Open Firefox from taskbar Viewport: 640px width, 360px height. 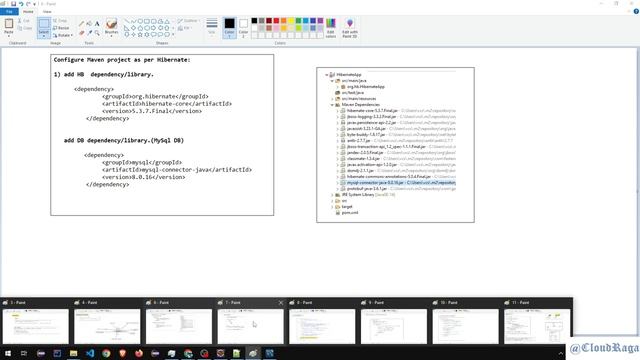click(x=139, y=353)
